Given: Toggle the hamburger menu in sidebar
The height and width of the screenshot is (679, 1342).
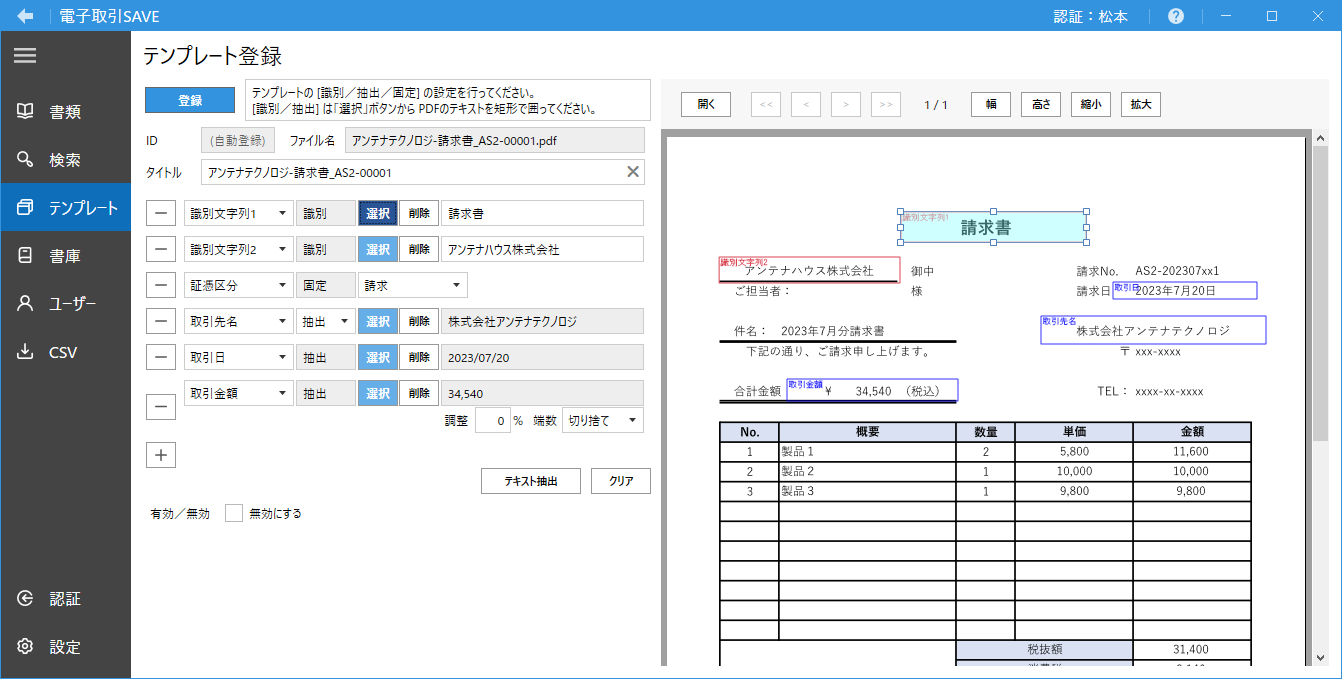Looking at the screenshot, I should point(25,56).
